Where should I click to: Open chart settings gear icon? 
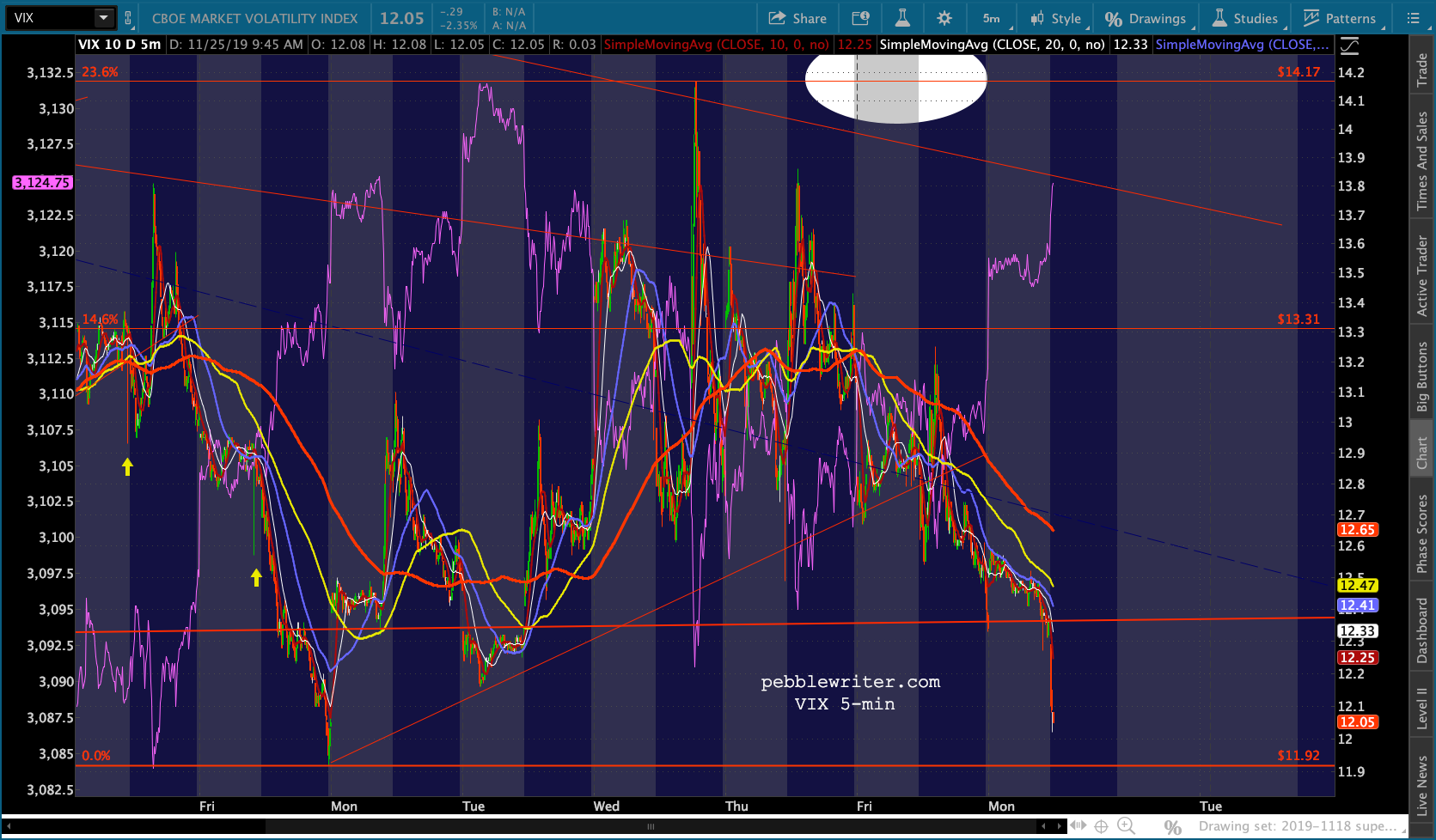(x=944, y=18)
